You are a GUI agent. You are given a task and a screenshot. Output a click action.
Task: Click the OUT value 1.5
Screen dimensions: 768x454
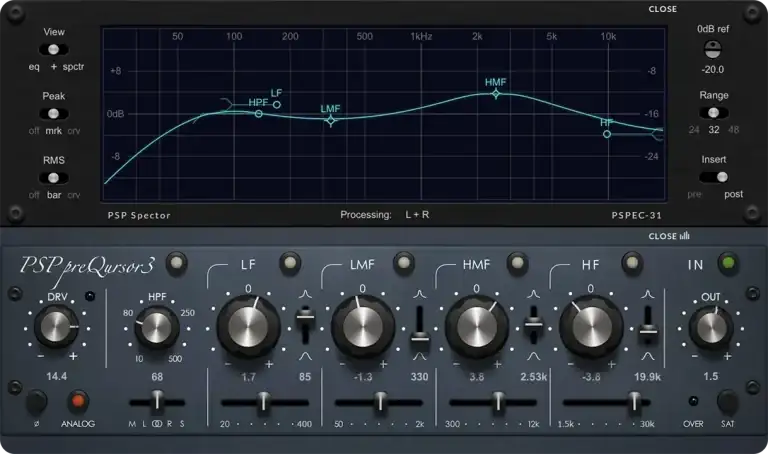click(x=711, y=376)
